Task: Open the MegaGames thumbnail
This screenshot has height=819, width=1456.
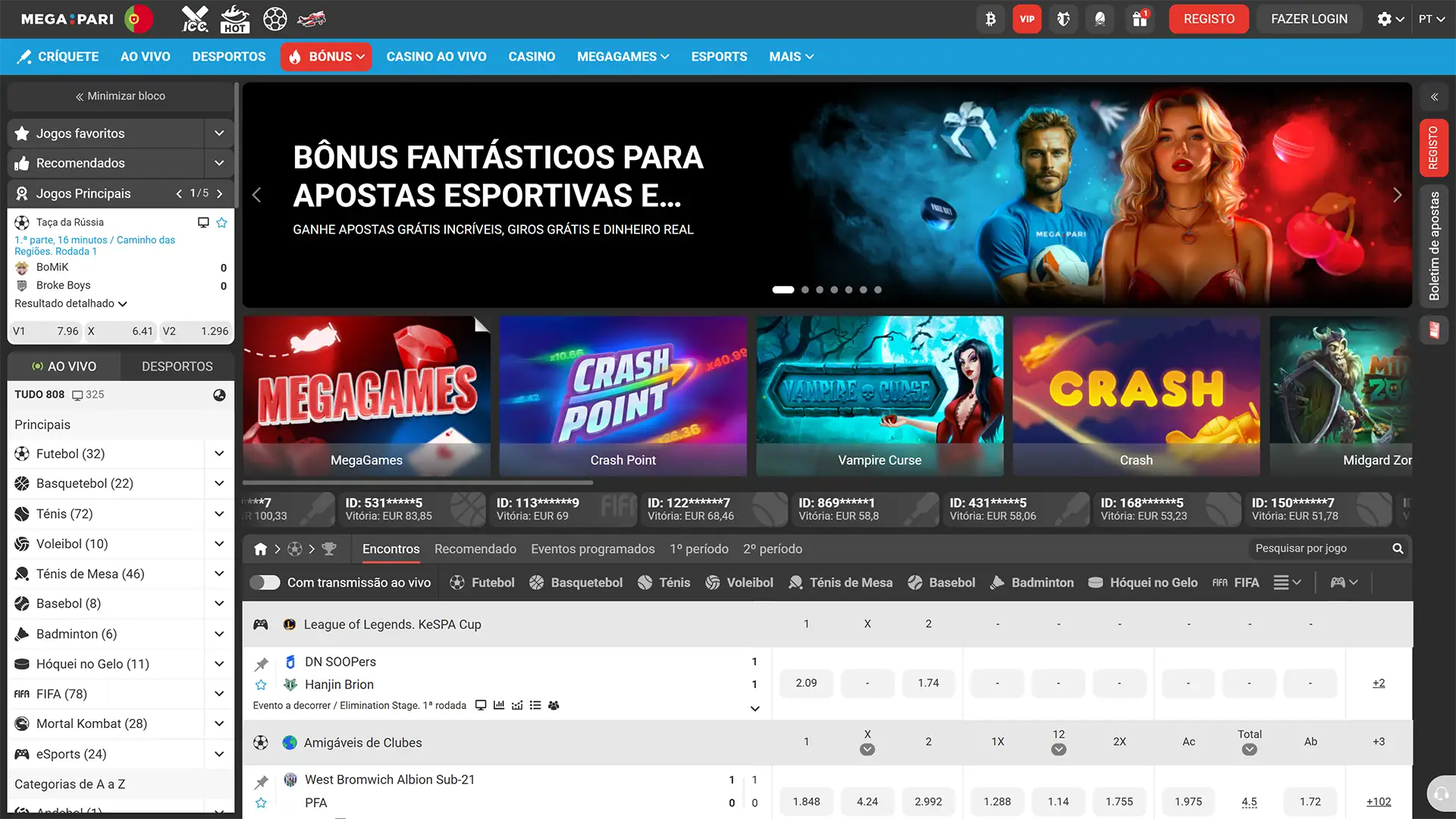Action: click(366, 396)
